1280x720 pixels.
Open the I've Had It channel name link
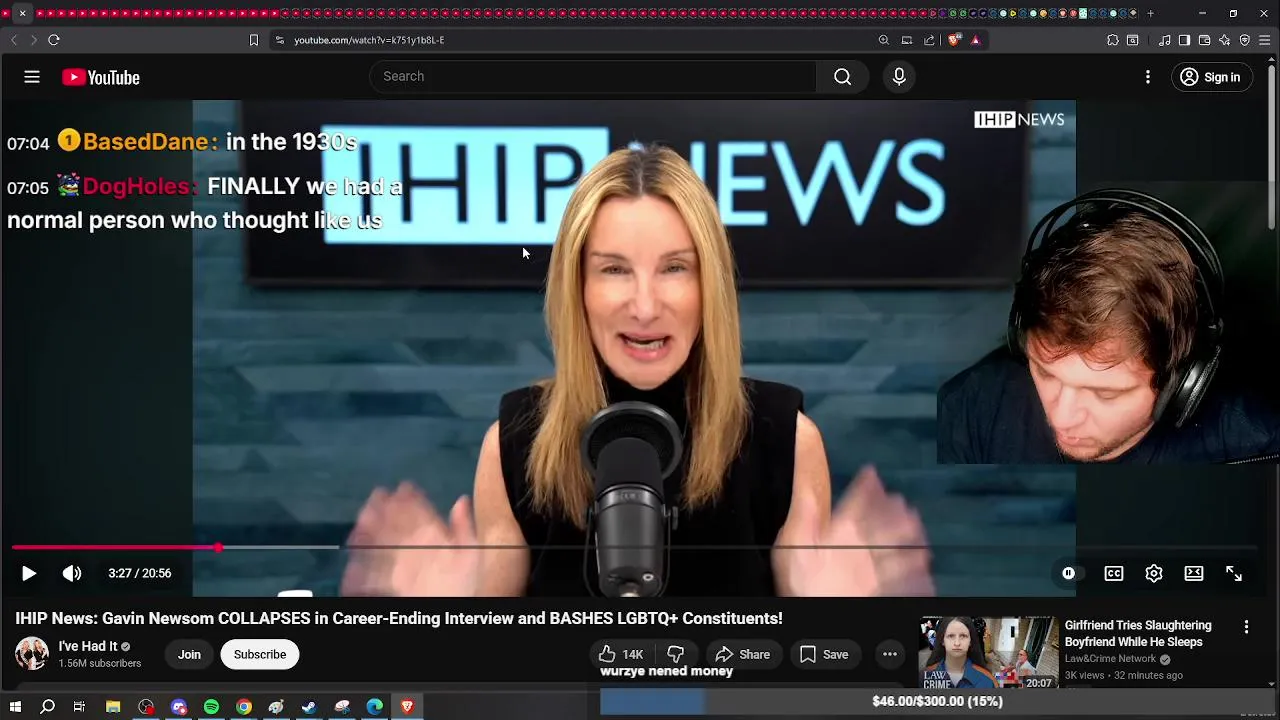(88, 646)
